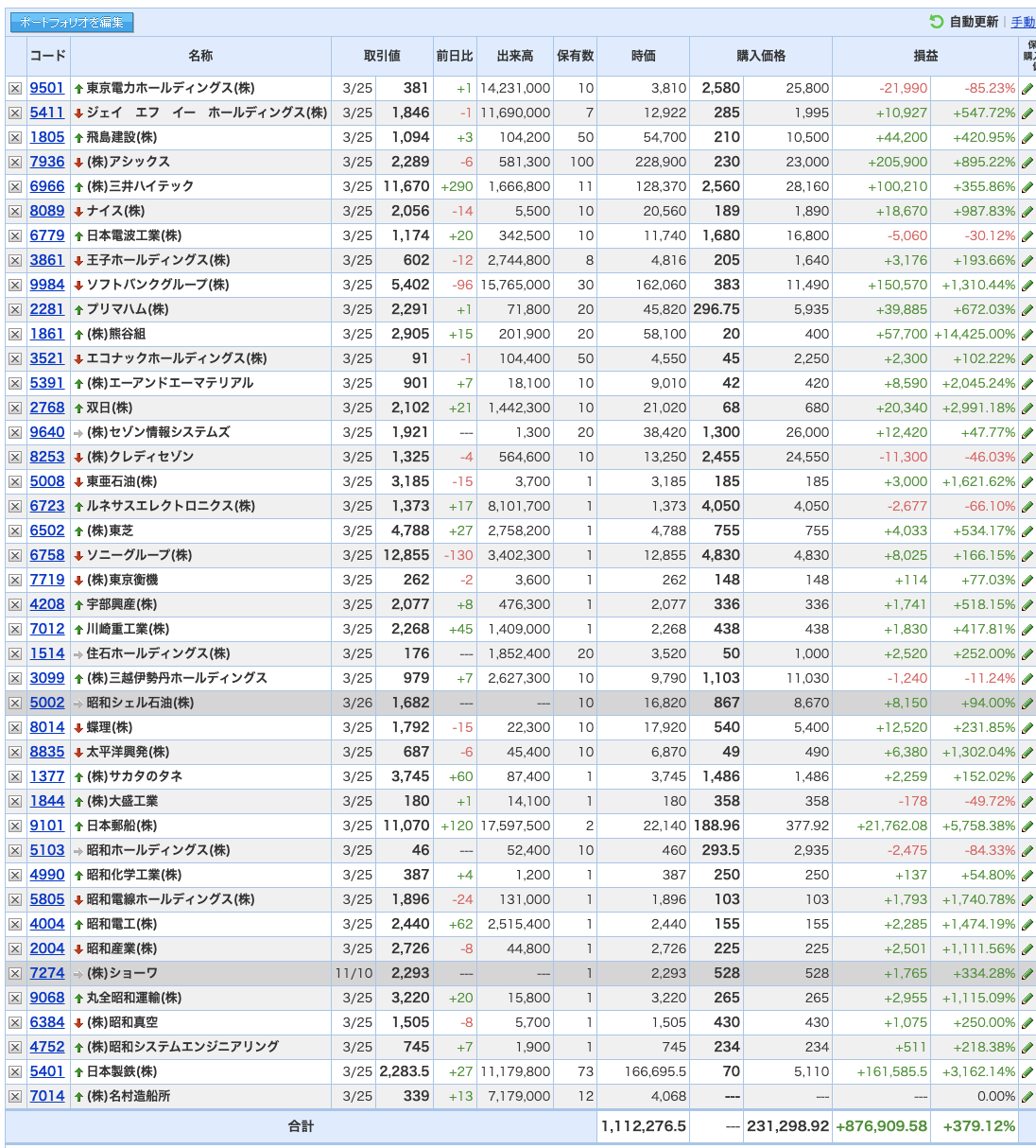
Task: Open stock code link 9501
Action: [47, 88]
